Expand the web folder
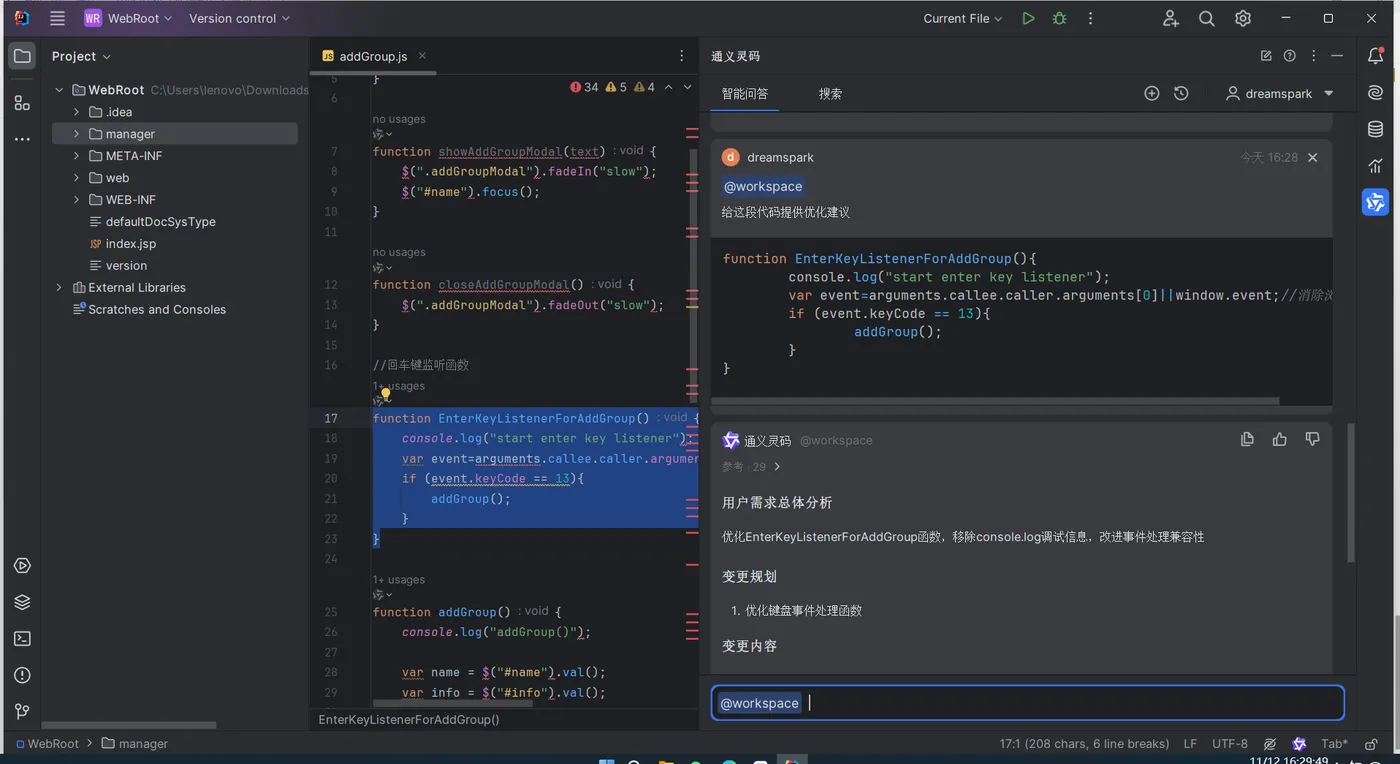This screenshot has height=764, width=1400. point(76,178)
